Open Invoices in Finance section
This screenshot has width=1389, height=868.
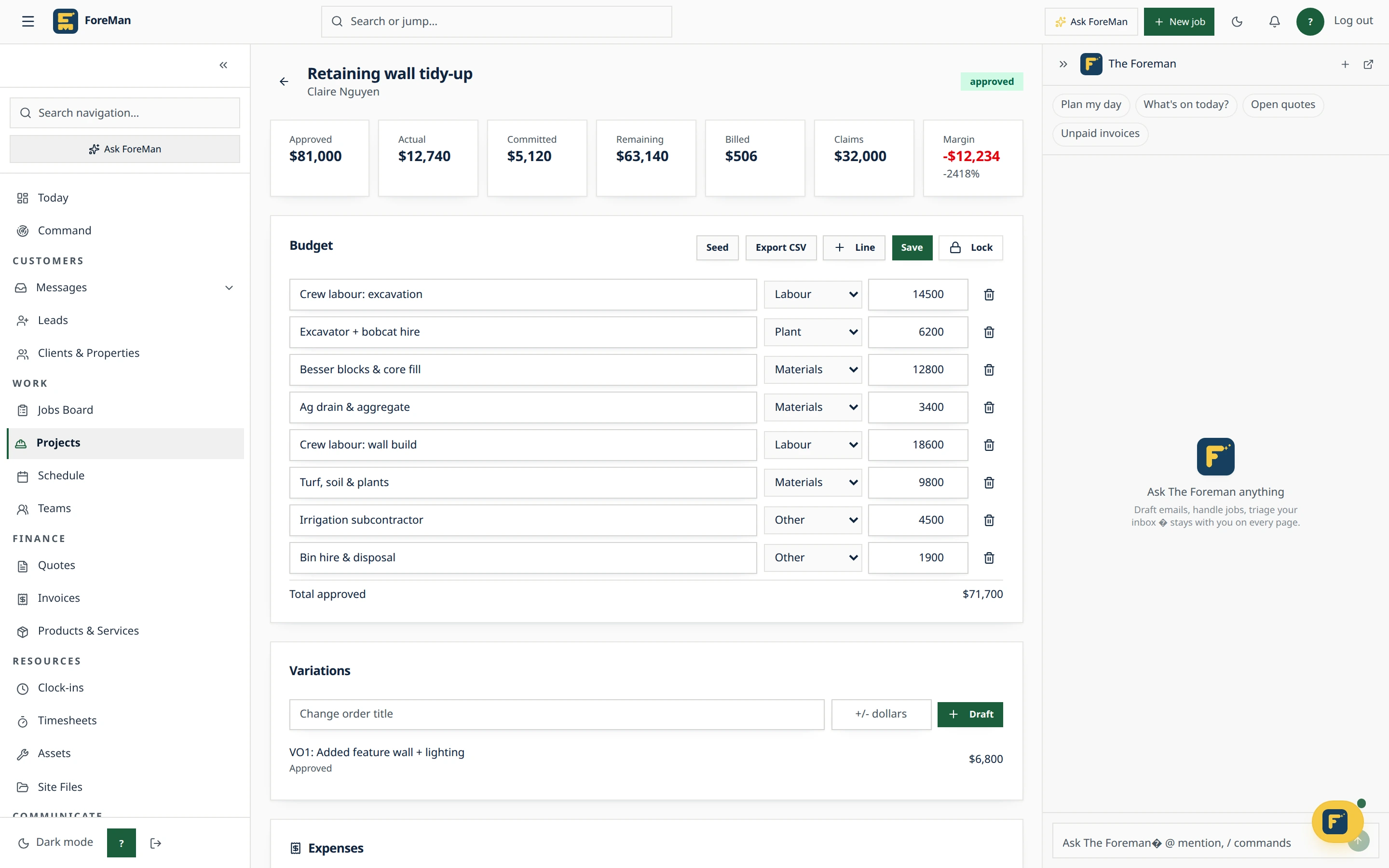125,598
